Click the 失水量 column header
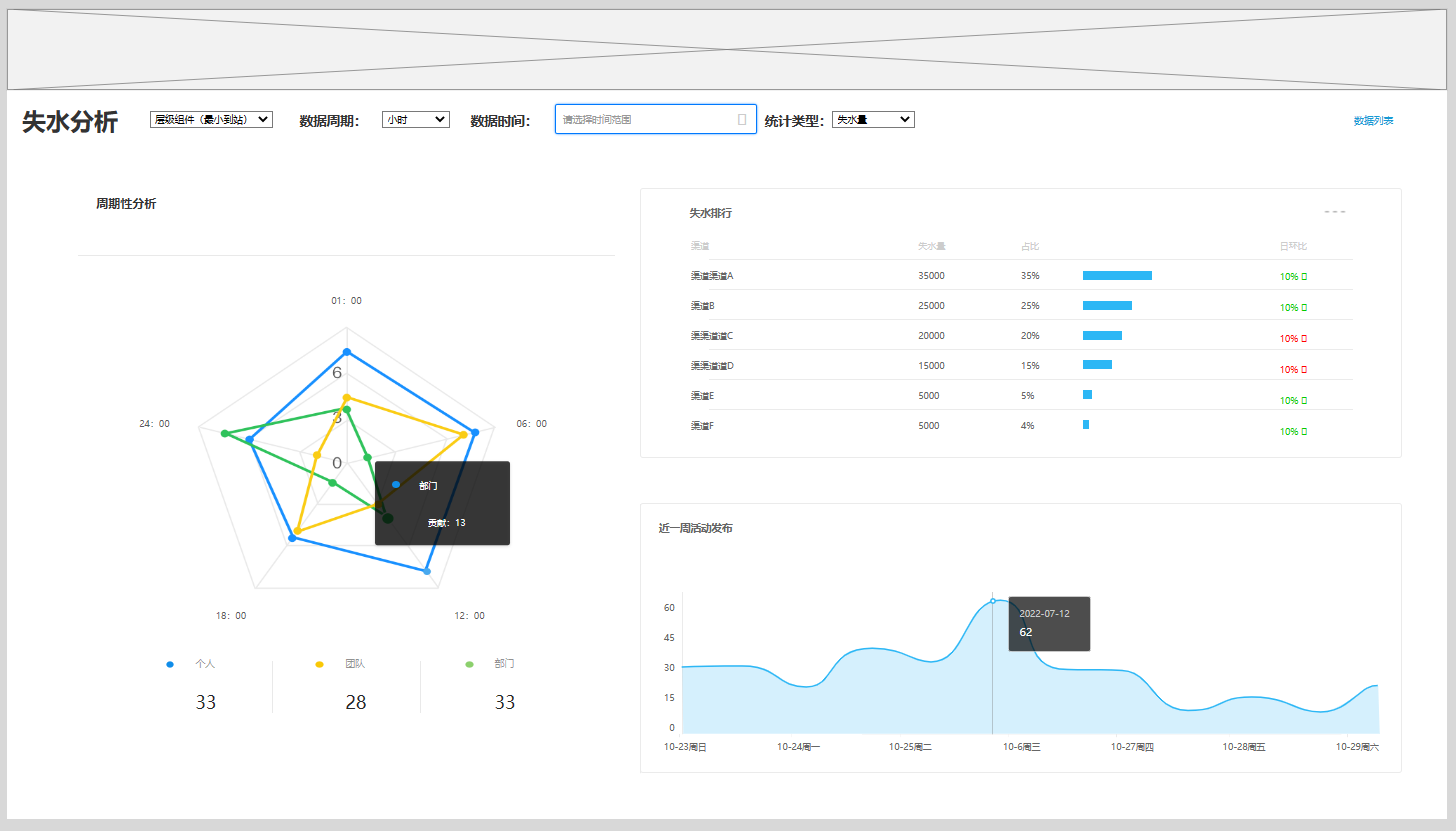1456x831 pixels. click(932, 246)
